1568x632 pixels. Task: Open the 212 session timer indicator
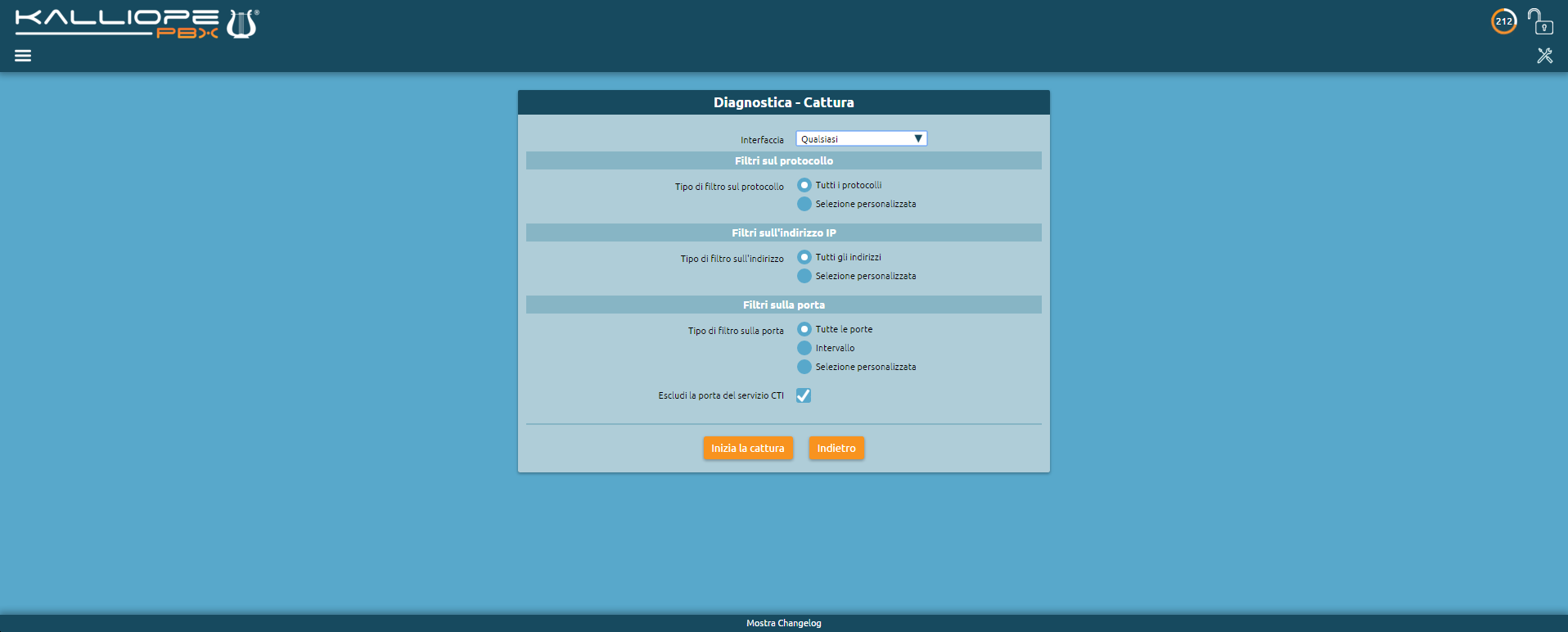[1503, 21]
